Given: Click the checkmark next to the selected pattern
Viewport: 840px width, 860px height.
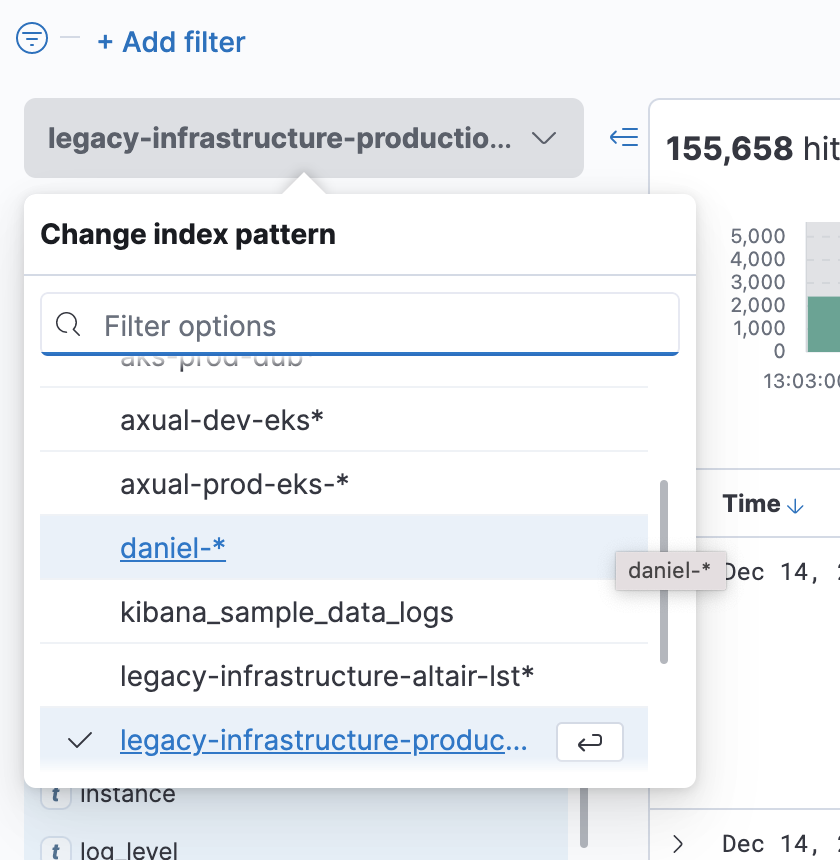Looking at the screenshot, I should click(x=79, y=741).
